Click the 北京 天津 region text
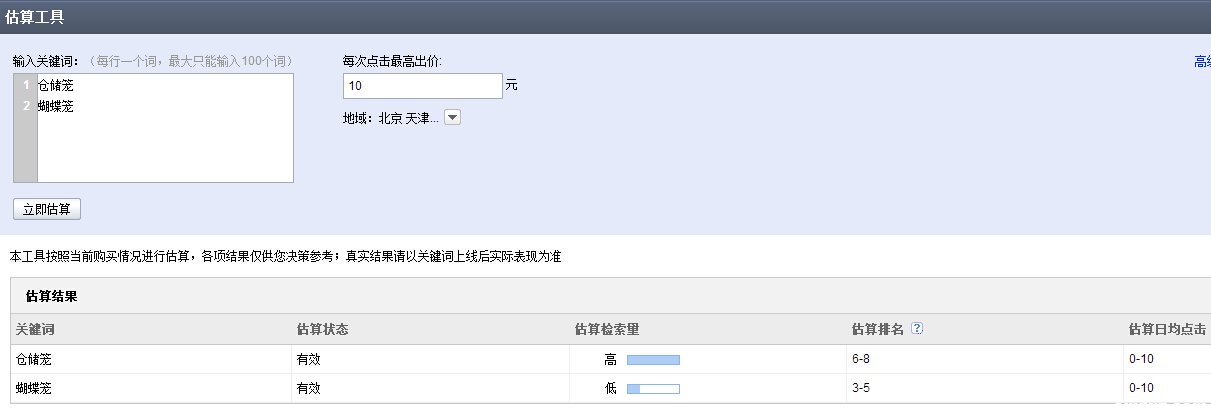This screenshot has height=419, width=1211. (x=408, y=118)
